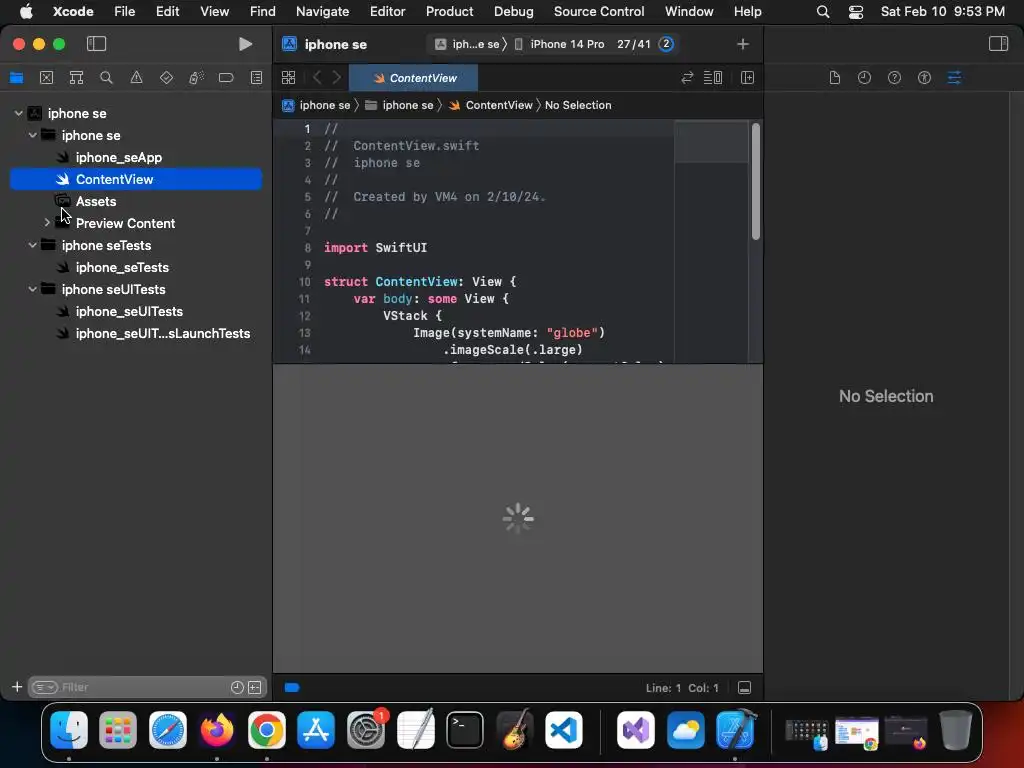Open Safari from the Dock
This screenshot has width=1024, height=768.
pos(168,730)
